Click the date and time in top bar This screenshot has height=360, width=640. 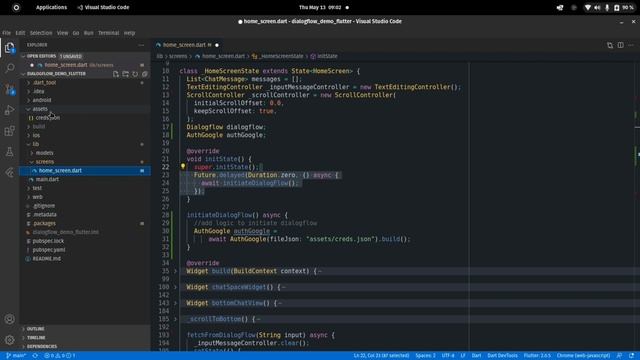[320, 7]
